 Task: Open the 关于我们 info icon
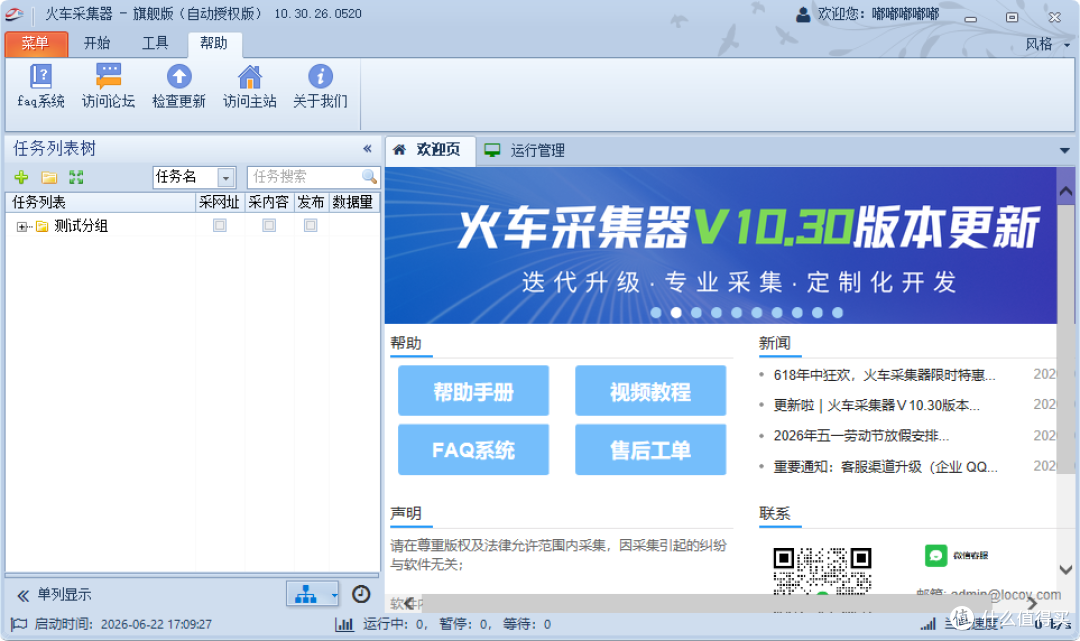coord(320,76)
